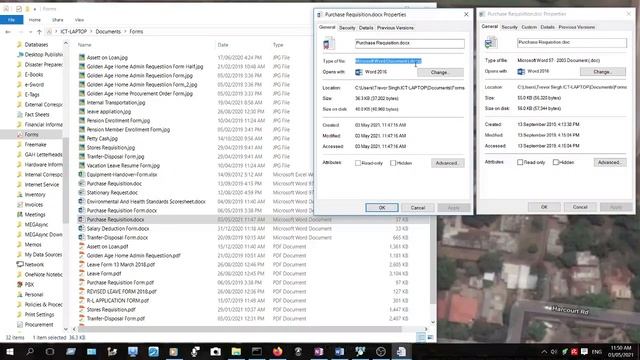Select Purchase Requisition.doc file
640x360 pixels.
(114, 183)
